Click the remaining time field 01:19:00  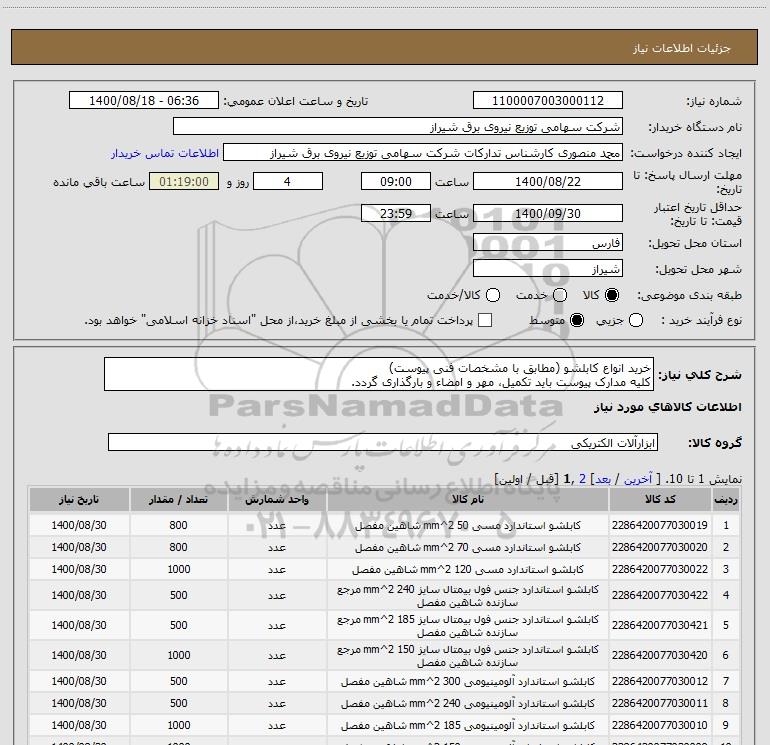point(184,181)
